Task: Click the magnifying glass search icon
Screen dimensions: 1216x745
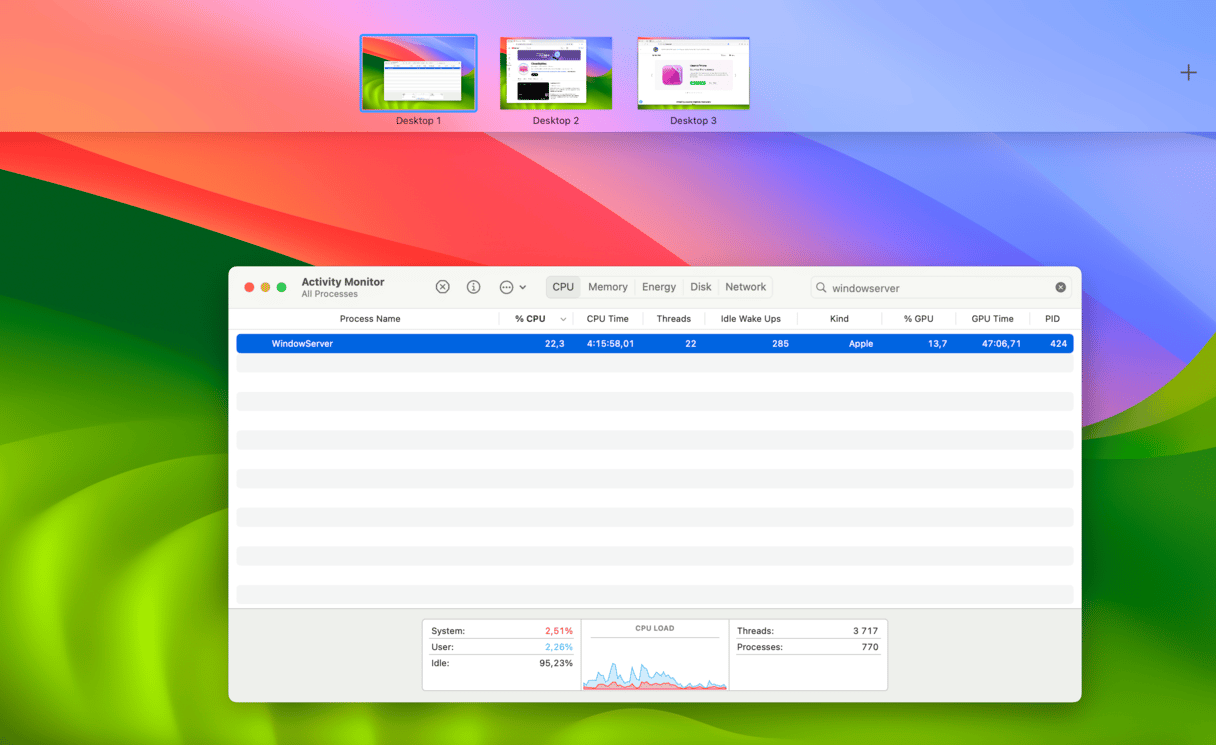Action: pos(821,288)
